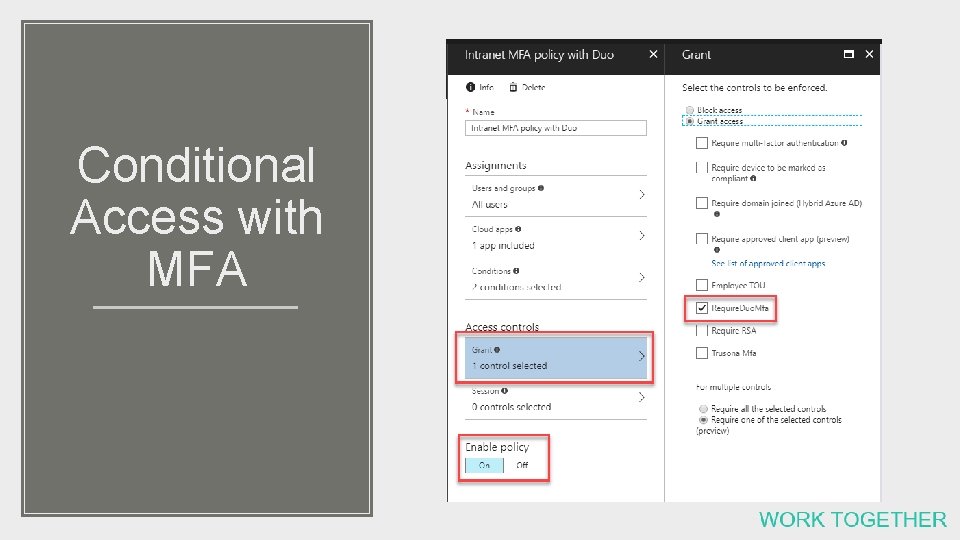Click the Info icon in policy toolbar
The height and width of the screenshot is (540, 960).
(x=470, y=87)
